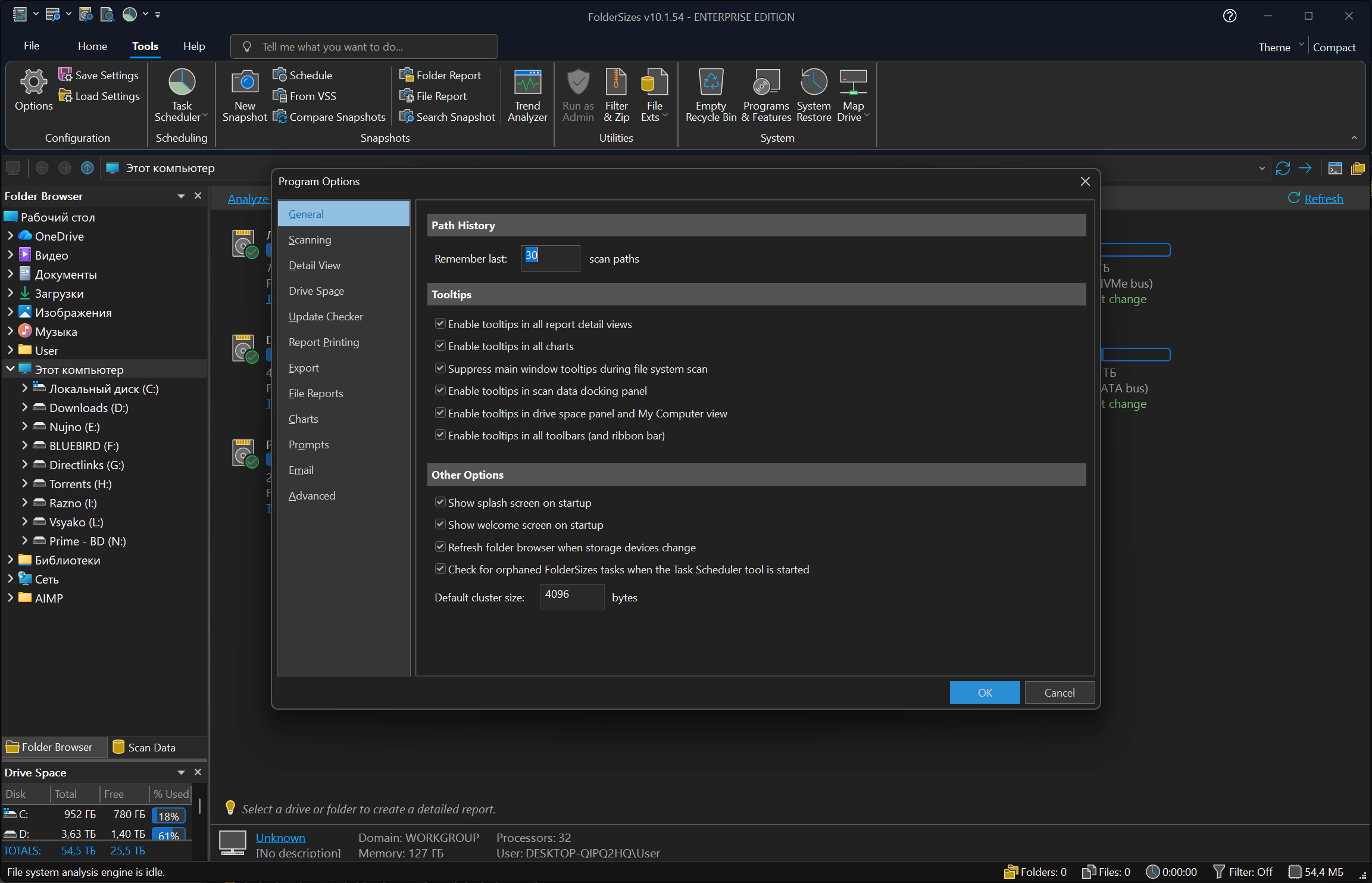
Task: Open the Advanced options page
Action: [x=343, y=495]
